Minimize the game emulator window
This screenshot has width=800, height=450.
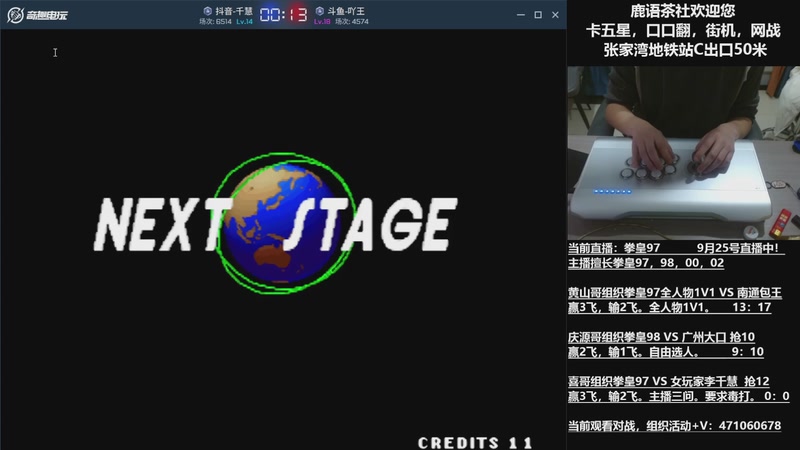point(520,15)
